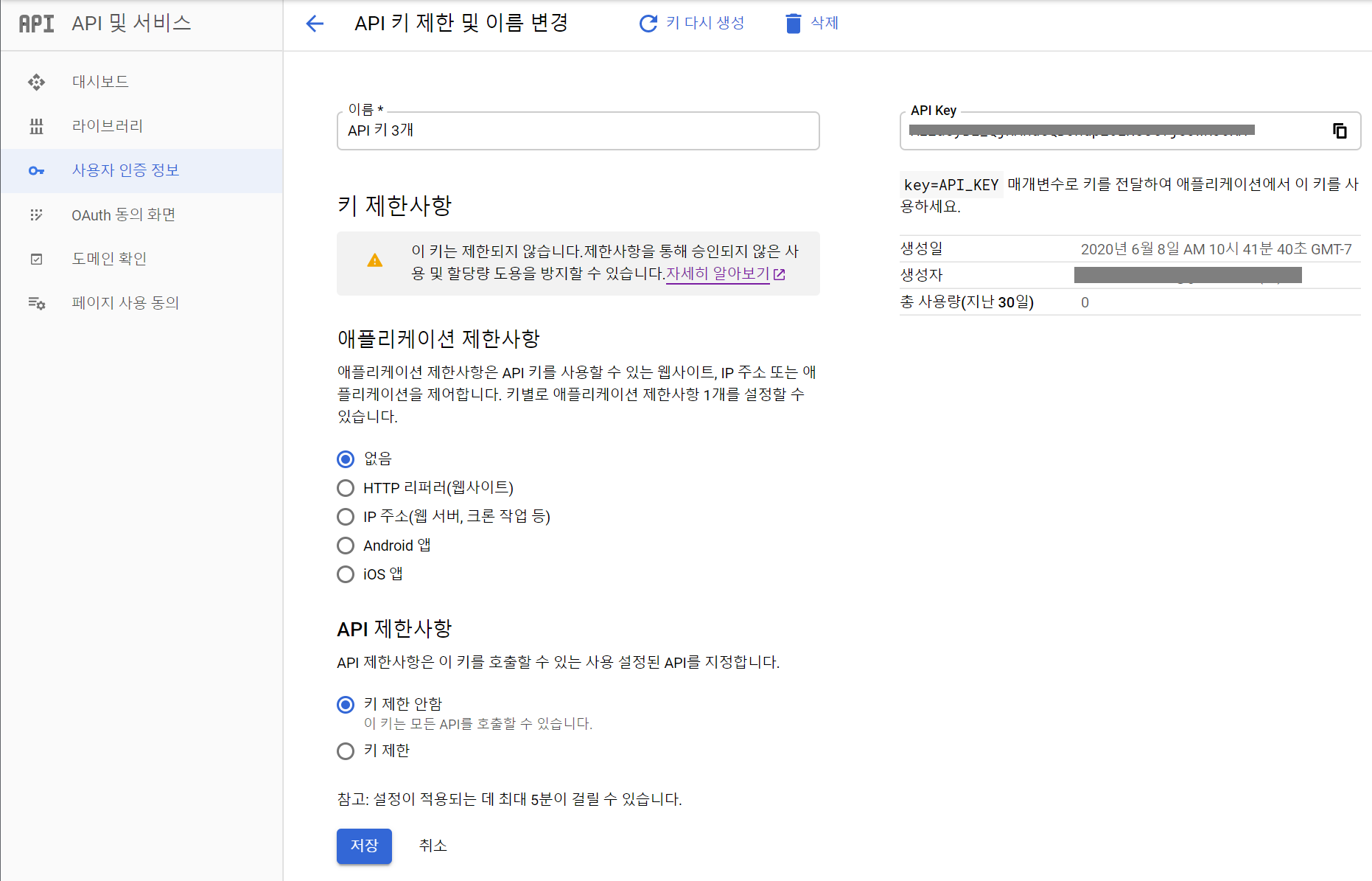This screenshot has height=881, width=1372.
Task: Open the 자세히 알아보기 link
Action: tap(718, 274)
